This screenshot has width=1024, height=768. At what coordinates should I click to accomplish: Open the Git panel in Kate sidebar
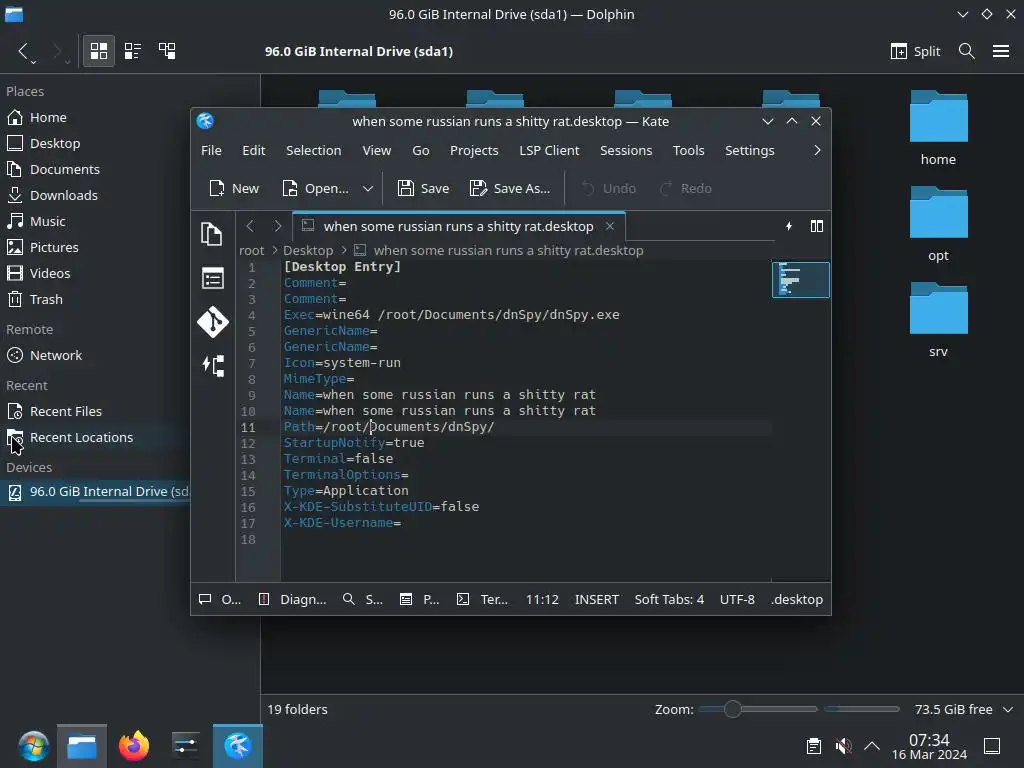pyautogui.click(x=213, y=322)
